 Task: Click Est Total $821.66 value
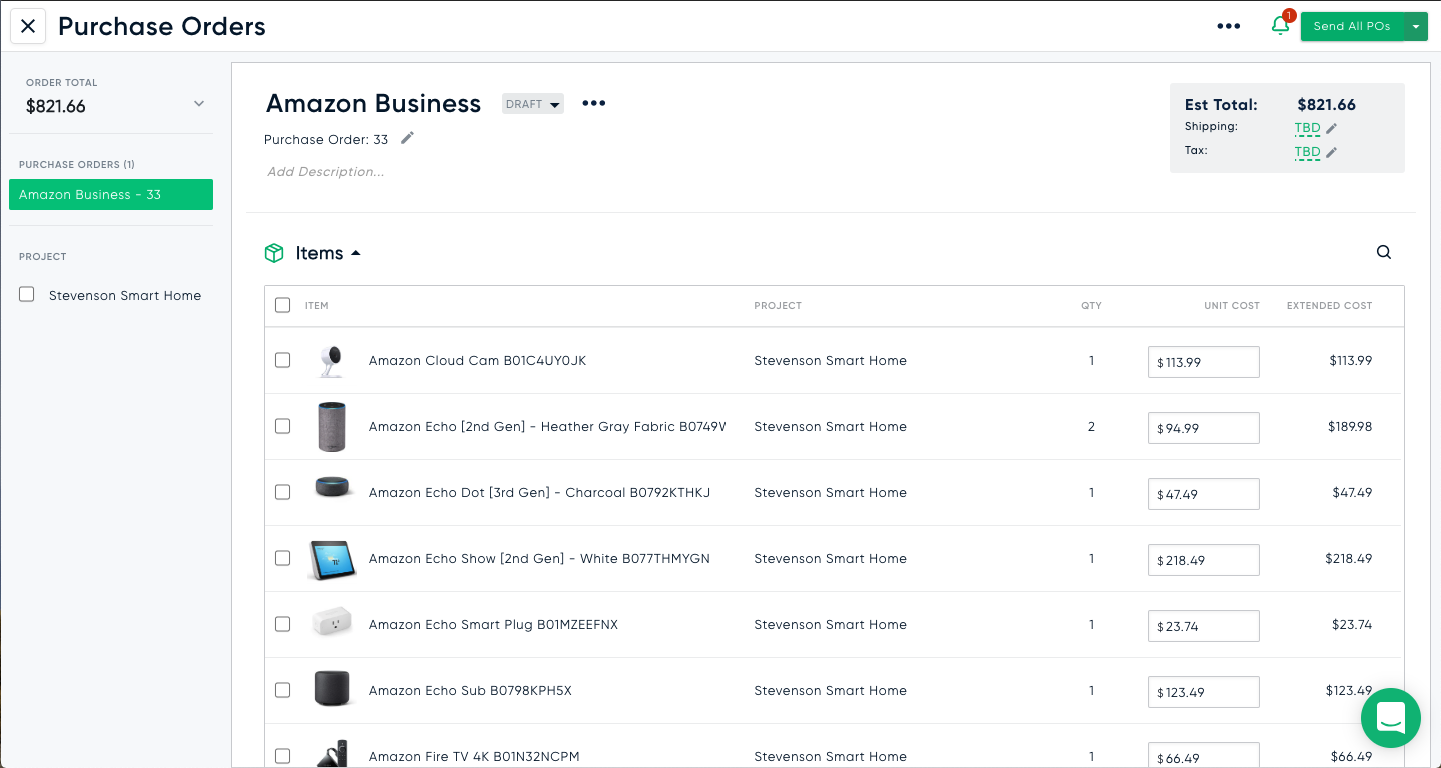pos(1326,104)
